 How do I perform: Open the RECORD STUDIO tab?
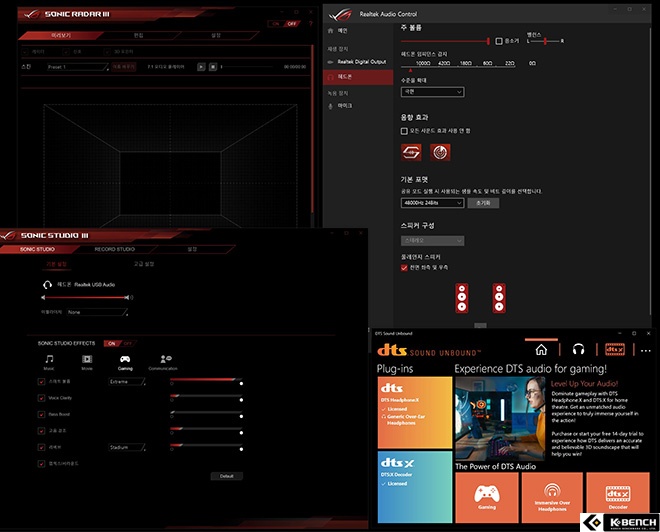114,249
